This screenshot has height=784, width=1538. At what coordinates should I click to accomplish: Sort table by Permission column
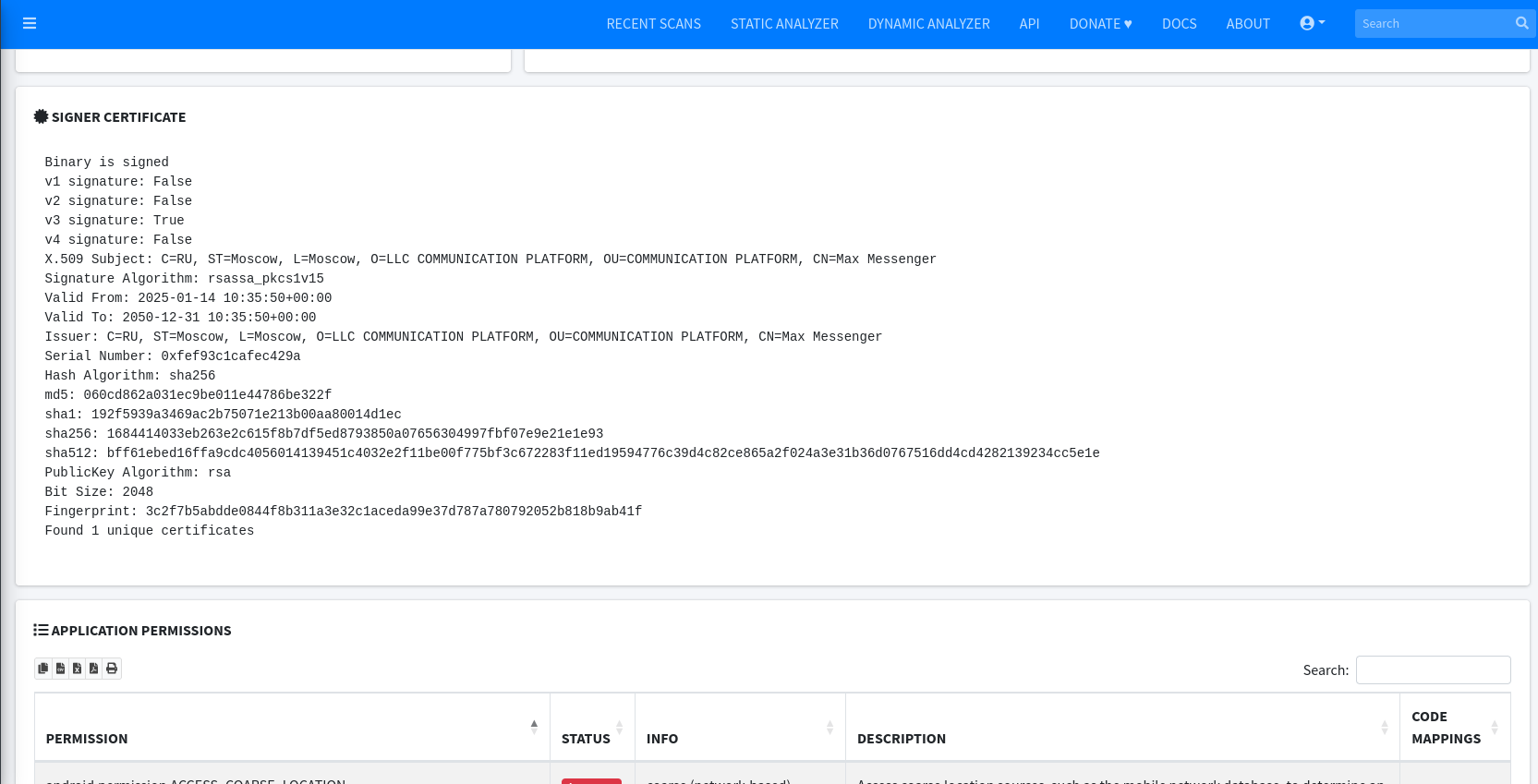[292, 728]
